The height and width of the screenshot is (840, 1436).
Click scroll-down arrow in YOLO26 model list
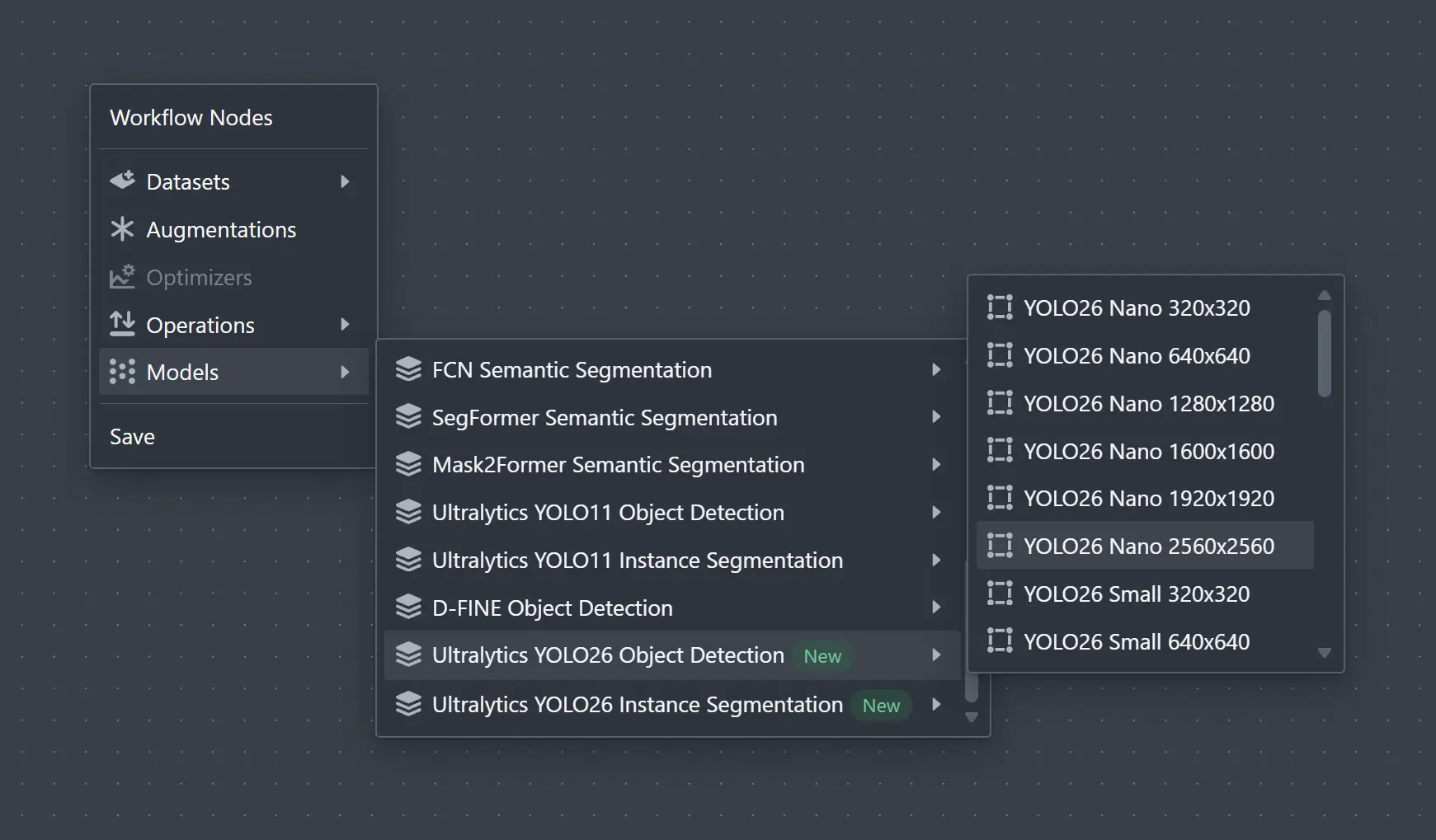pos(1325,653)
